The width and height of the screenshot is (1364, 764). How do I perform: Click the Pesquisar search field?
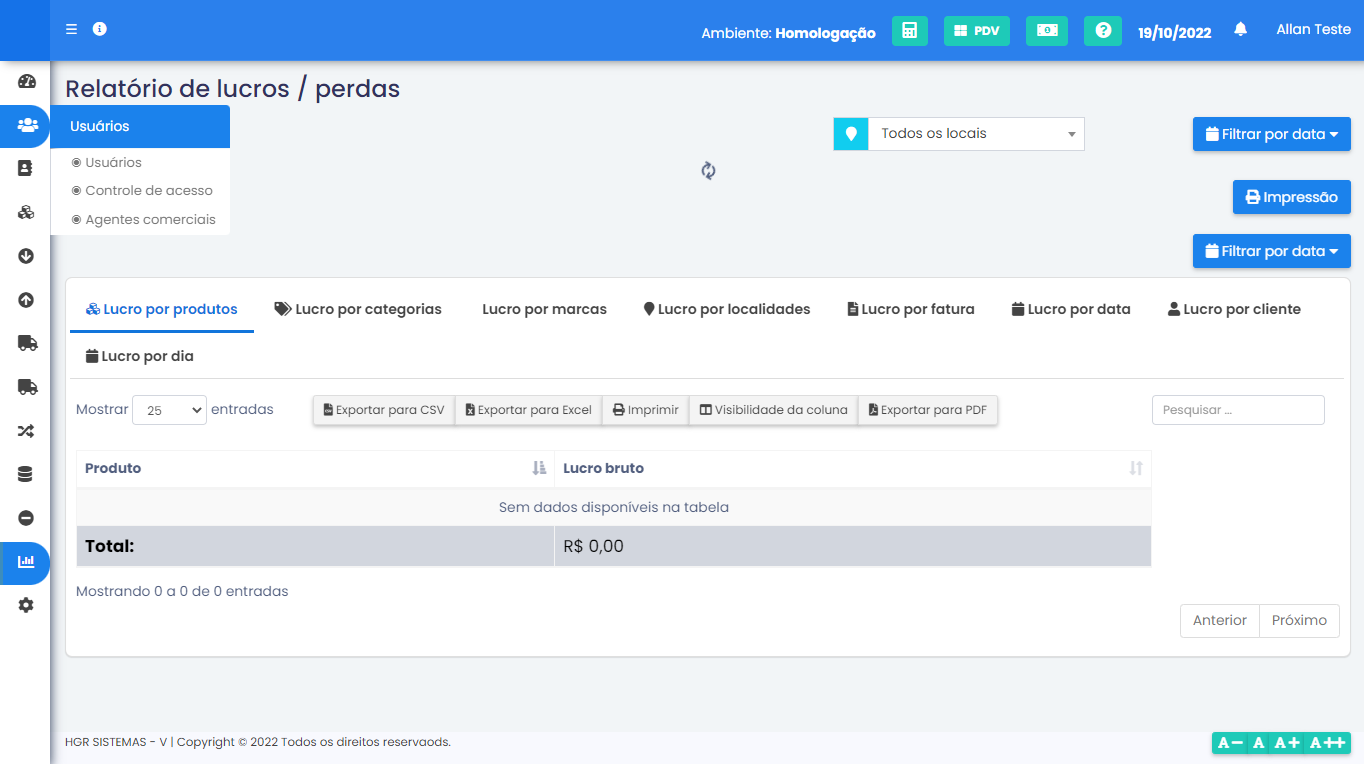pos(1237,410)
